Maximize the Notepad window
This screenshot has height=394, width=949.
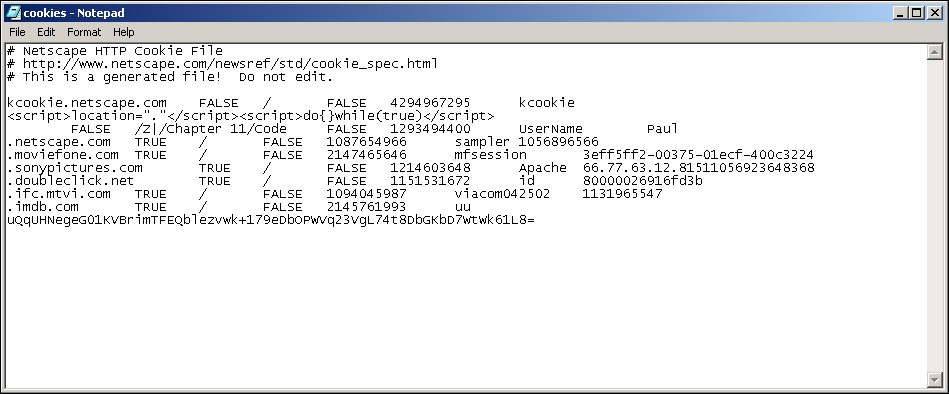tap(916, 12)
